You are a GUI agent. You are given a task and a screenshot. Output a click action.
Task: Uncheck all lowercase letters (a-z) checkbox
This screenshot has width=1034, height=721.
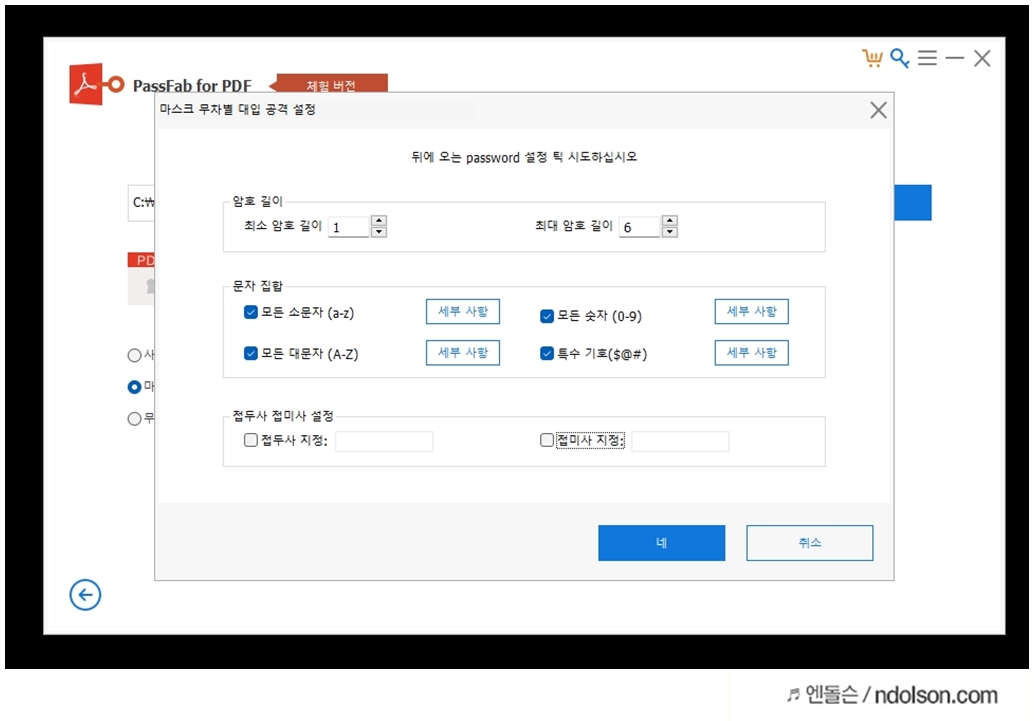coord(251,312)
